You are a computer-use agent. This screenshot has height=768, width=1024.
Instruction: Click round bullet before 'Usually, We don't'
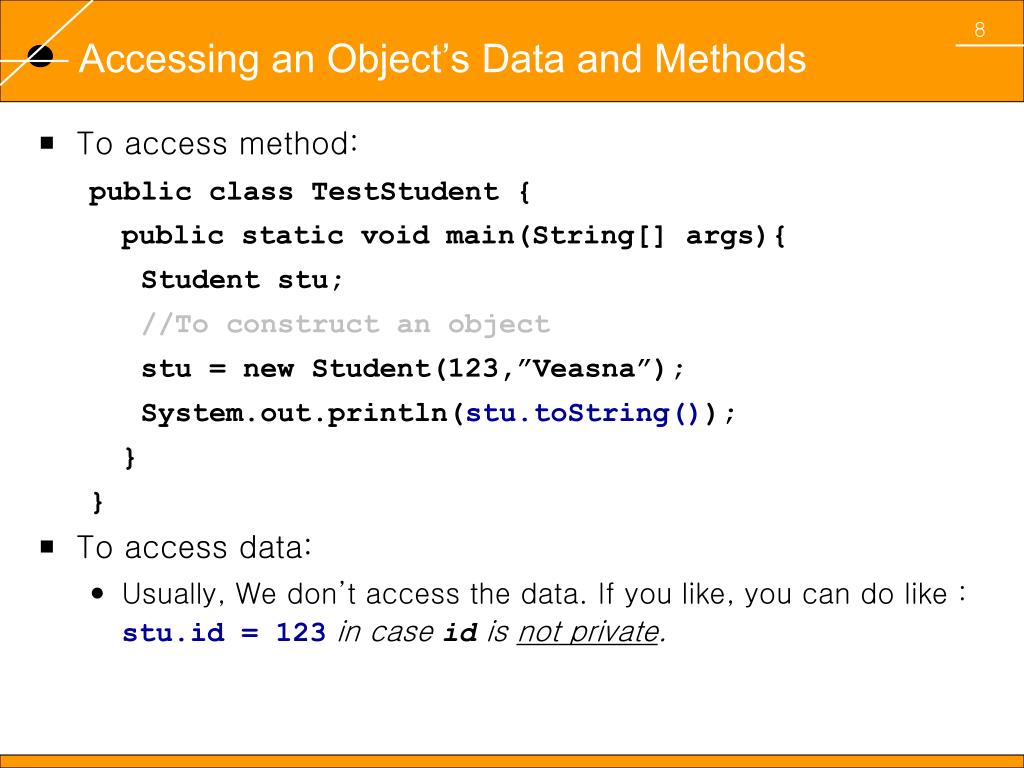point(98,594)
